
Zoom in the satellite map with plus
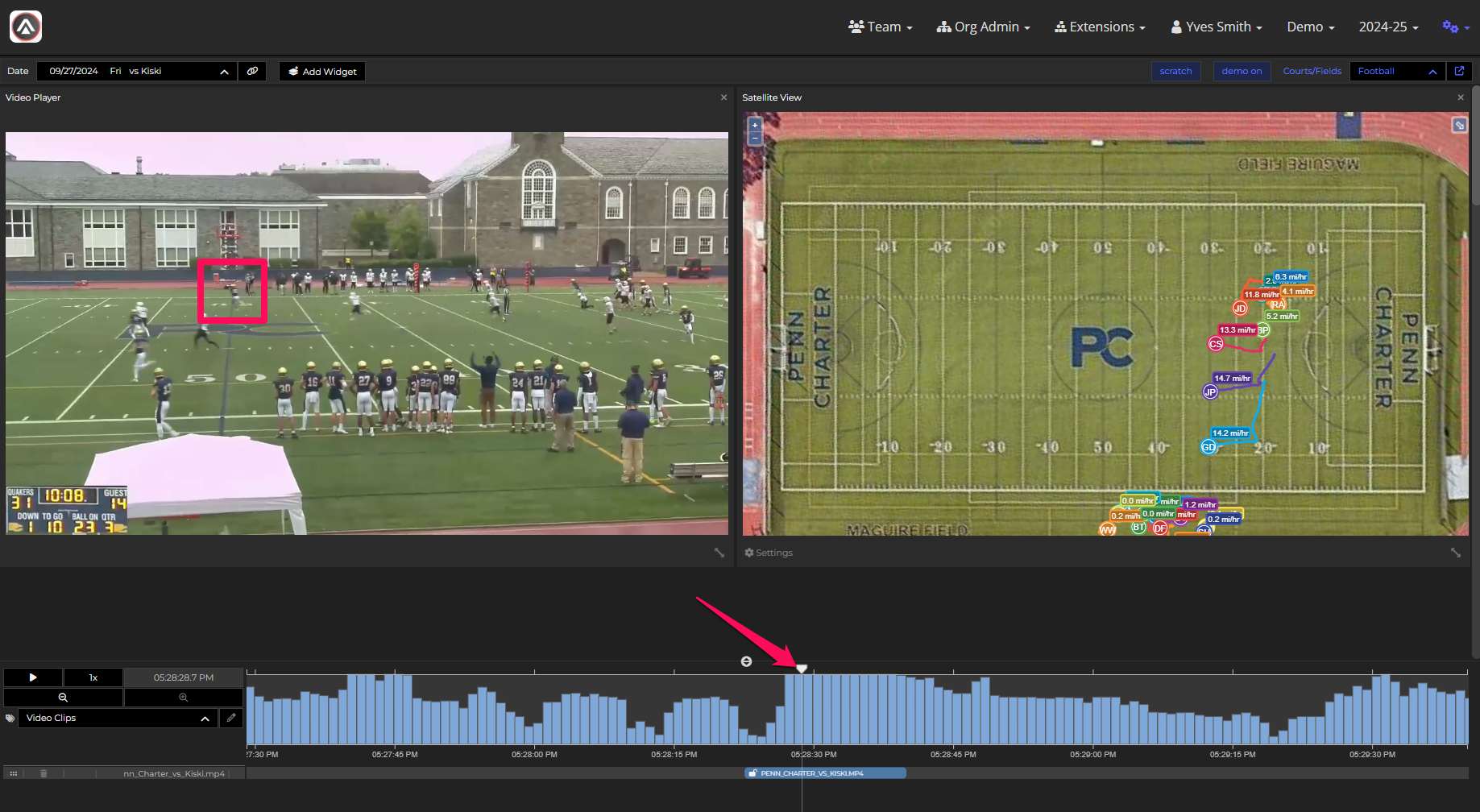click(755, 125)
